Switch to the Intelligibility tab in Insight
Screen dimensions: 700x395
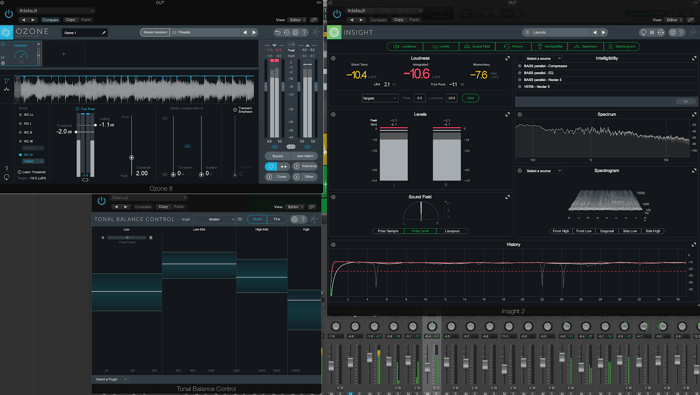click(x=549, y=46)
